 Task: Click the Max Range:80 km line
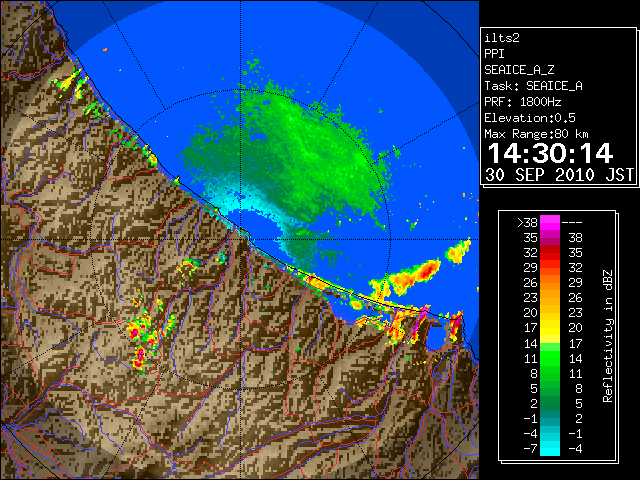[536, 134]
